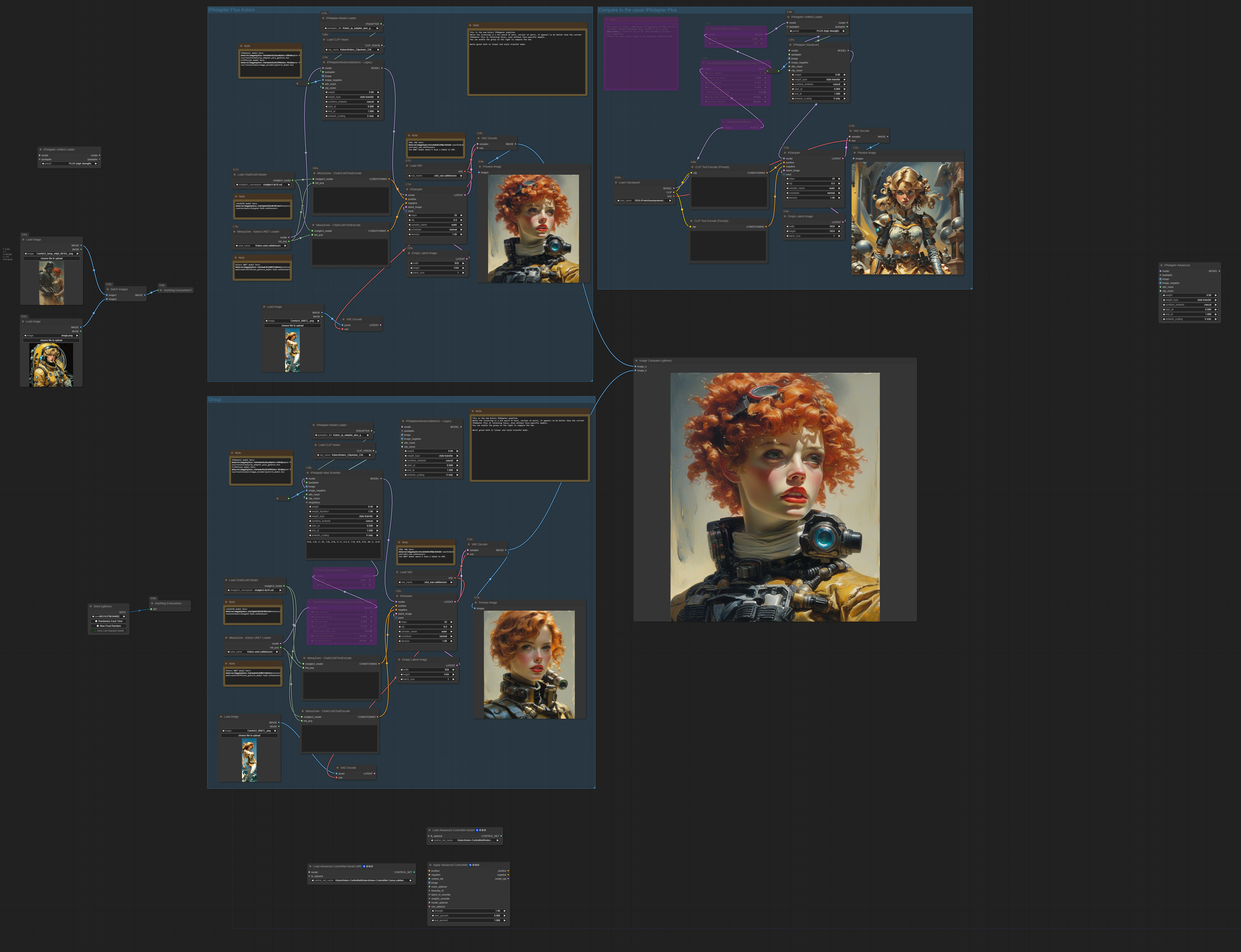Increase the seed value arrow on Seed (rgthree)
Viewport: 1241px width, 952px height.
pos(124,616)
